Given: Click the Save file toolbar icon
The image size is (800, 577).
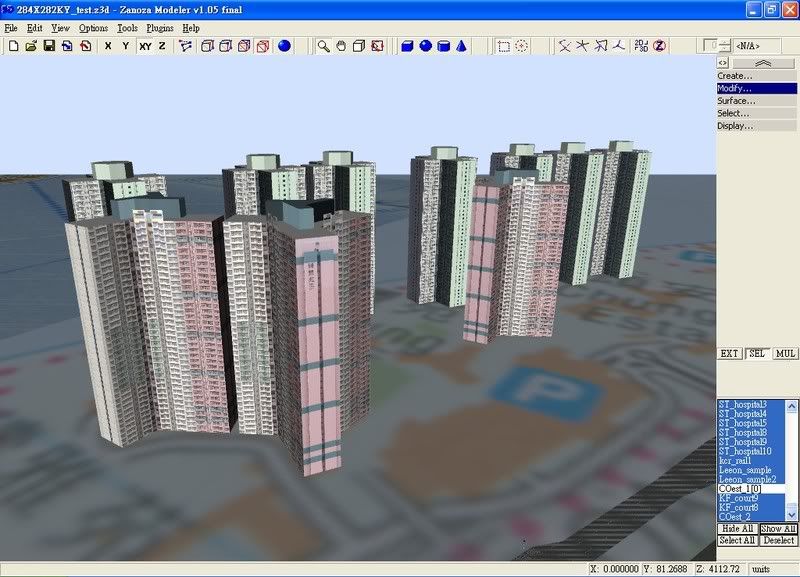Looking at the screenshot, I should [x=49, y=46].
